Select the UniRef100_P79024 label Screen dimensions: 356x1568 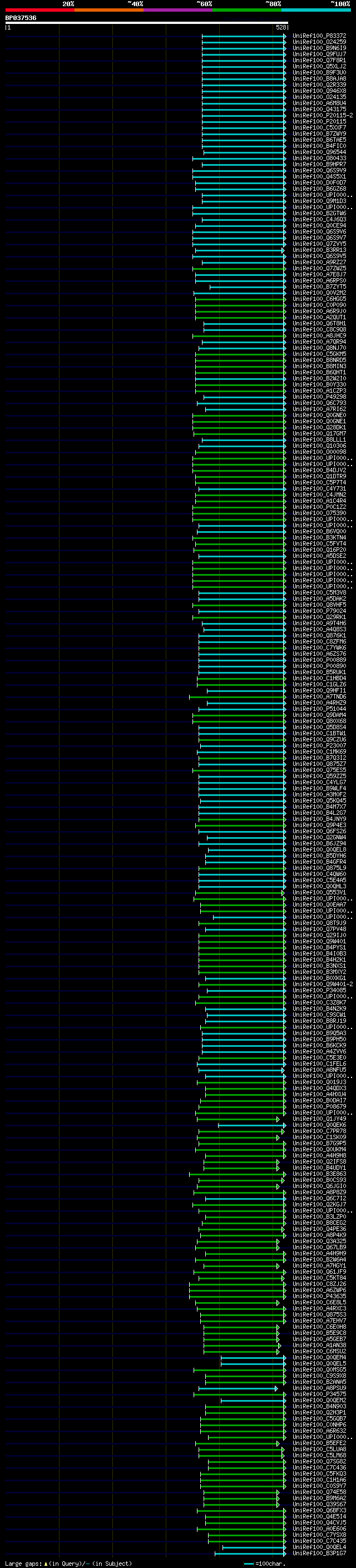(x=319, y=611)
